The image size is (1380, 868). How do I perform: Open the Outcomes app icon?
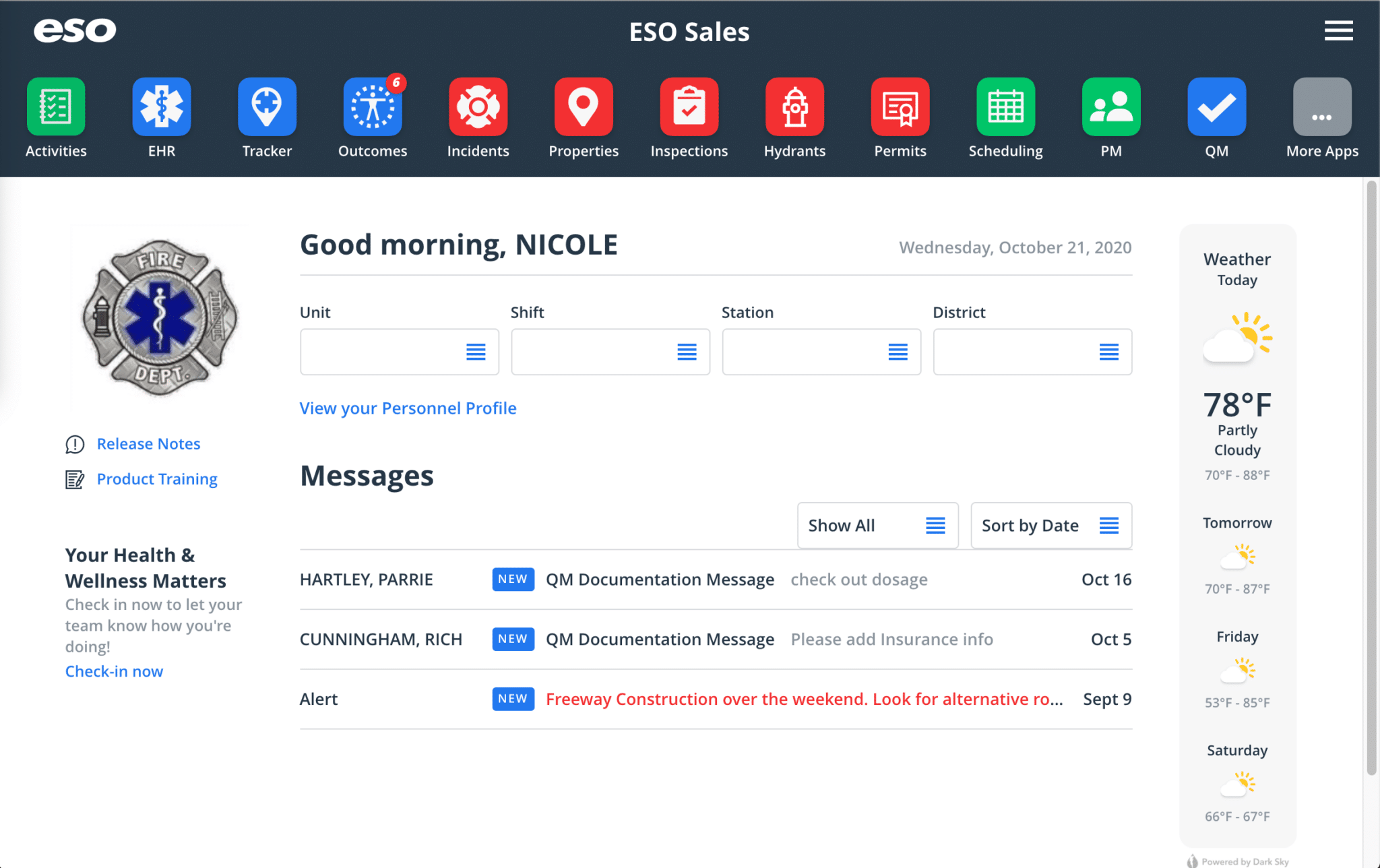[373, 106]
